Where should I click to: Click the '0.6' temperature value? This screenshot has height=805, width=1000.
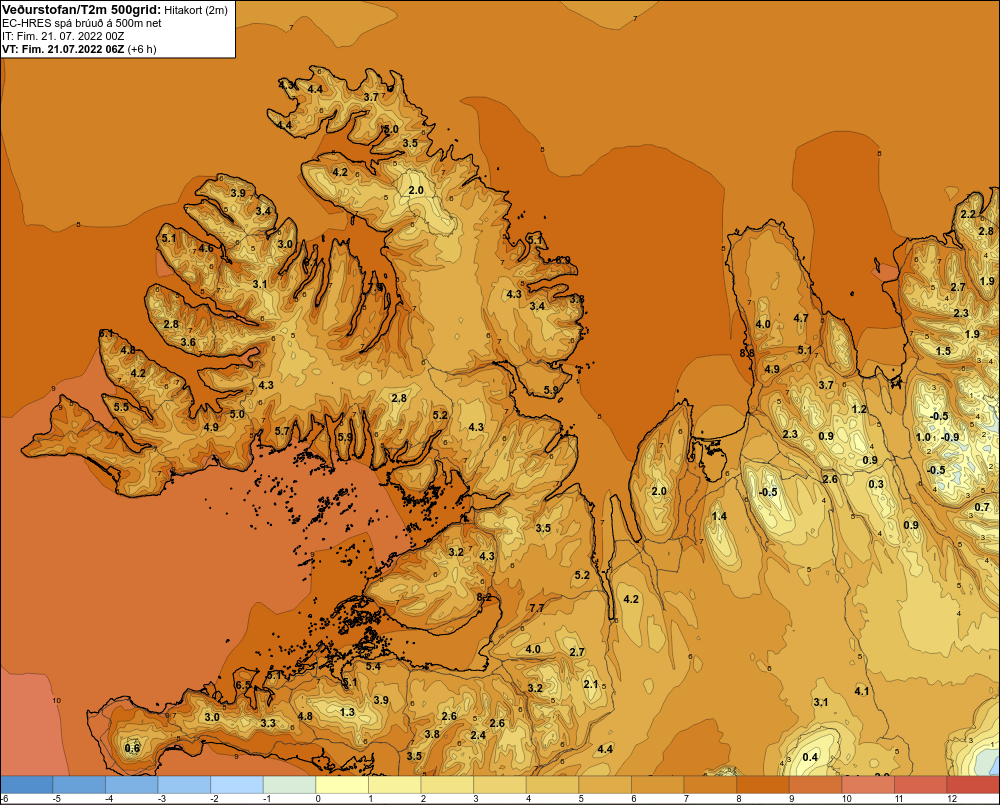(132, 748)
